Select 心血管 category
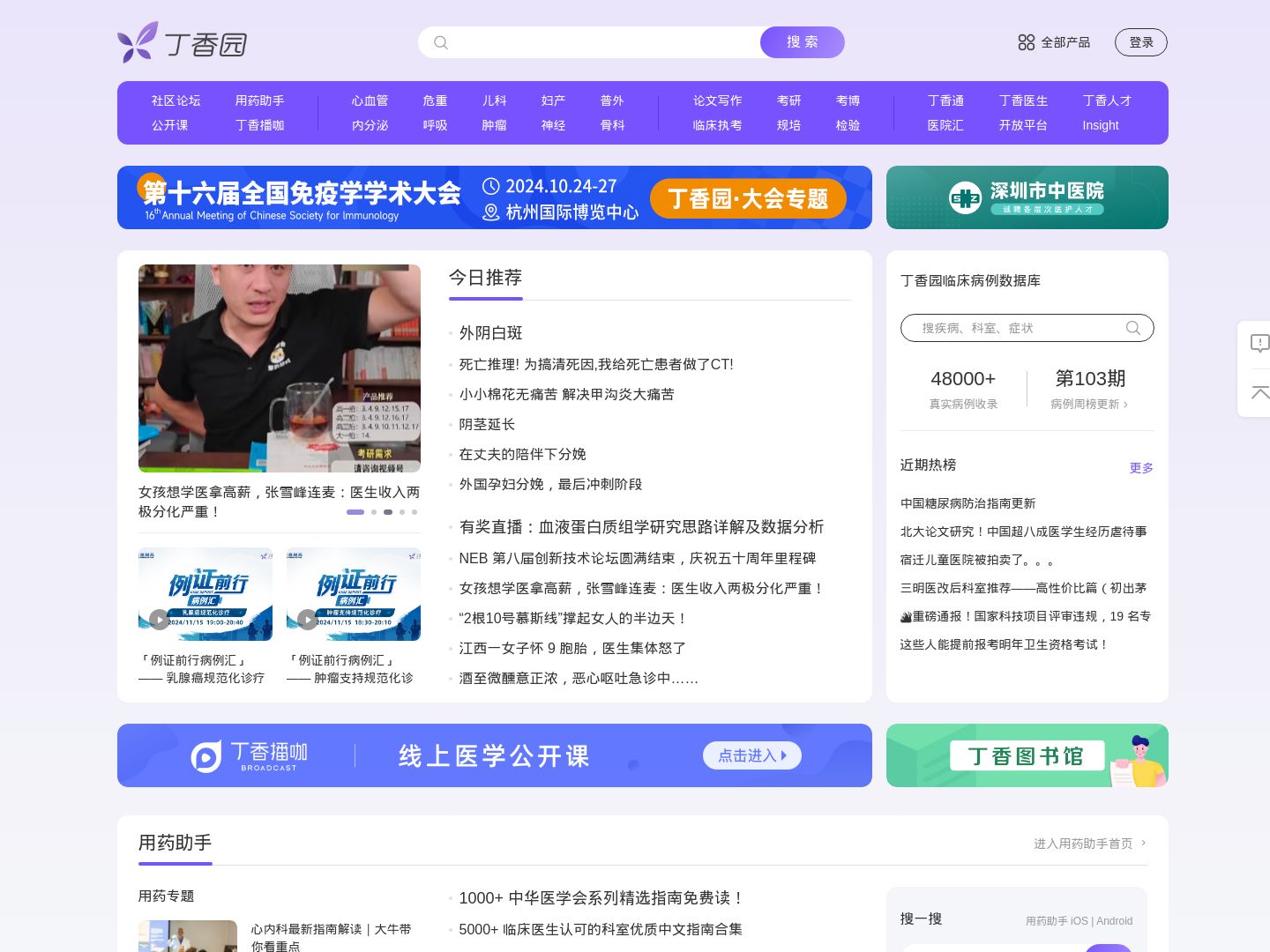 pyautogui.click(x=370, y=100)
